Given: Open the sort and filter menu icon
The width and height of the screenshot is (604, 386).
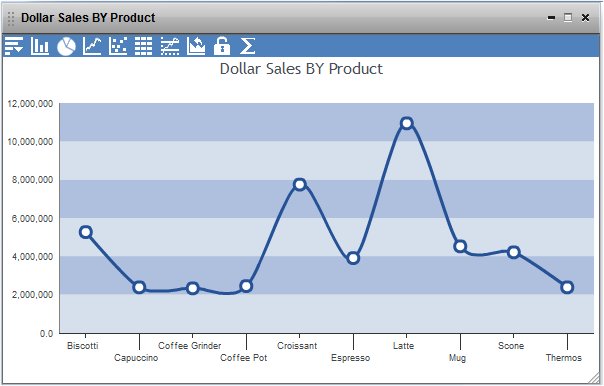Looking at the screenshot, I should point(14,46).
